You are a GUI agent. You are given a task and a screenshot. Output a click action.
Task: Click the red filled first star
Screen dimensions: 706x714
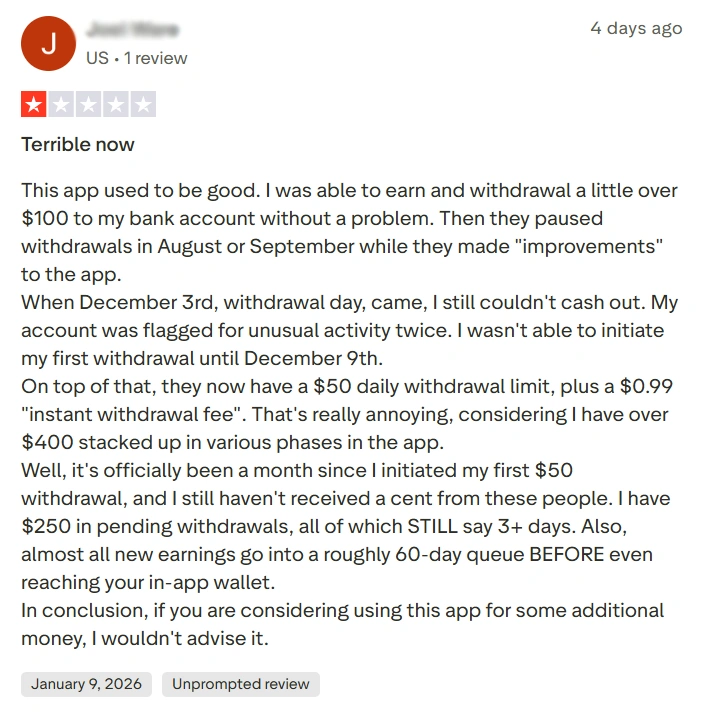coord(34,104)
